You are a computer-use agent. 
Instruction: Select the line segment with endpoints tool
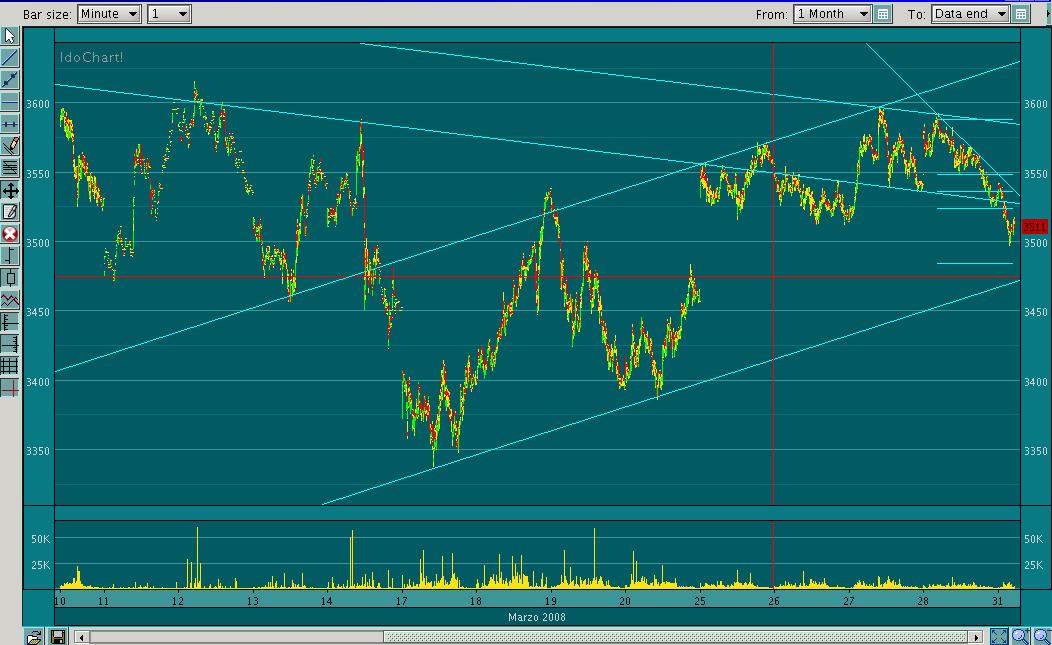point(10,80)
